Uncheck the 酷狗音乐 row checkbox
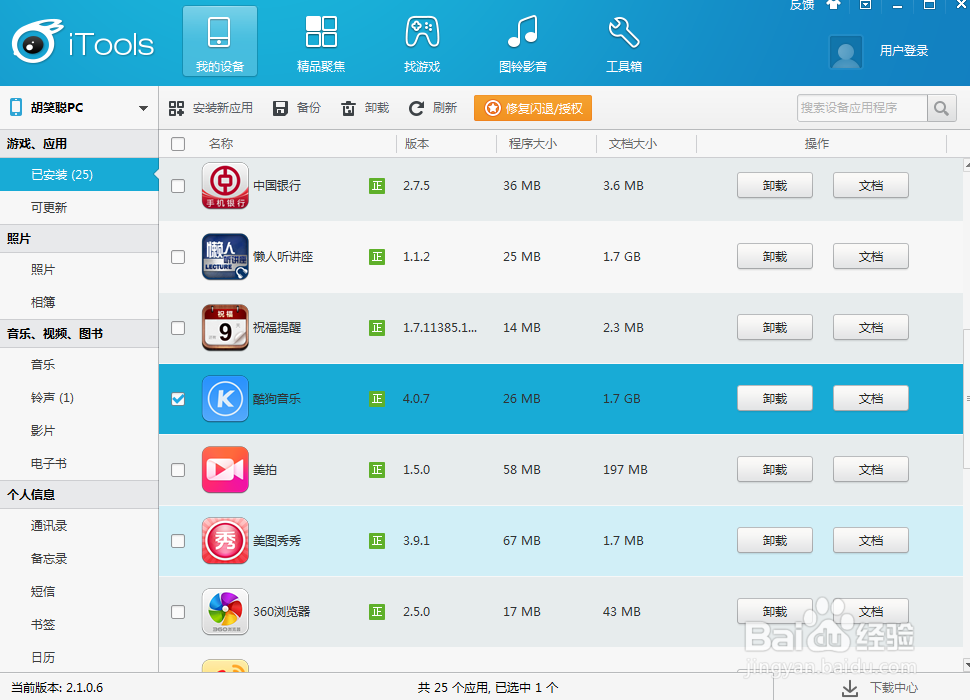Viewport: 970px width, 700px height. (x=178, y=399)
